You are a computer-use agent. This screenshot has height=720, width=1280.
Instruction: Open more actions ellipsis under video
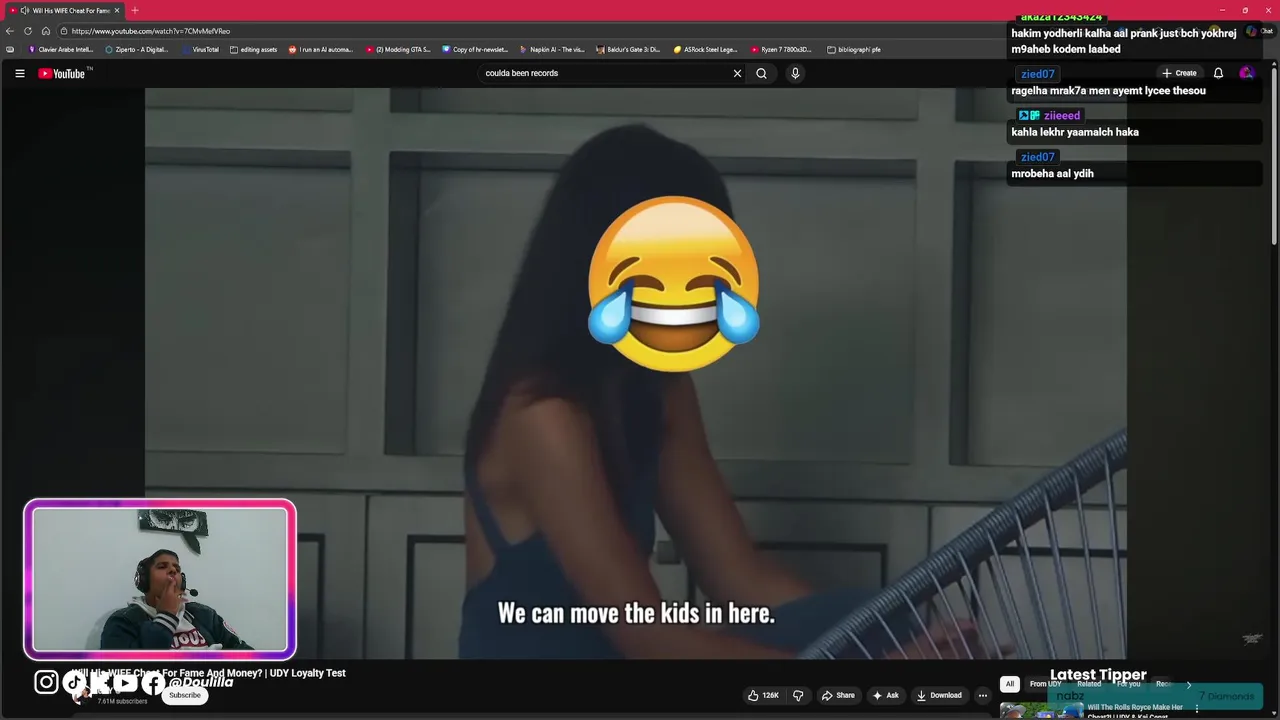point(982,695)
